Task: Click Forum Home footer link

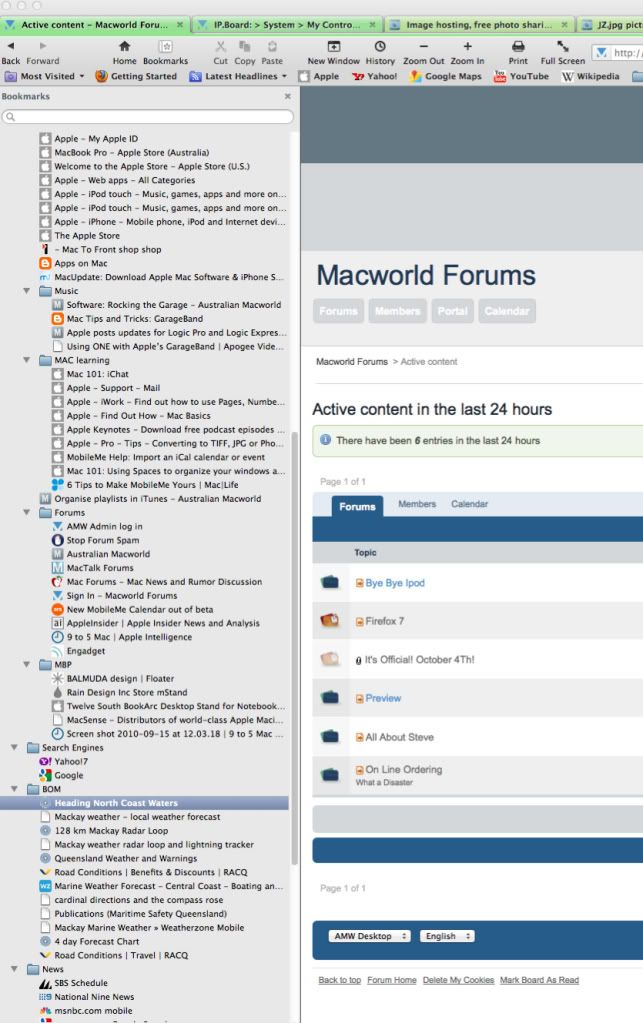Action: click(391, 980)
